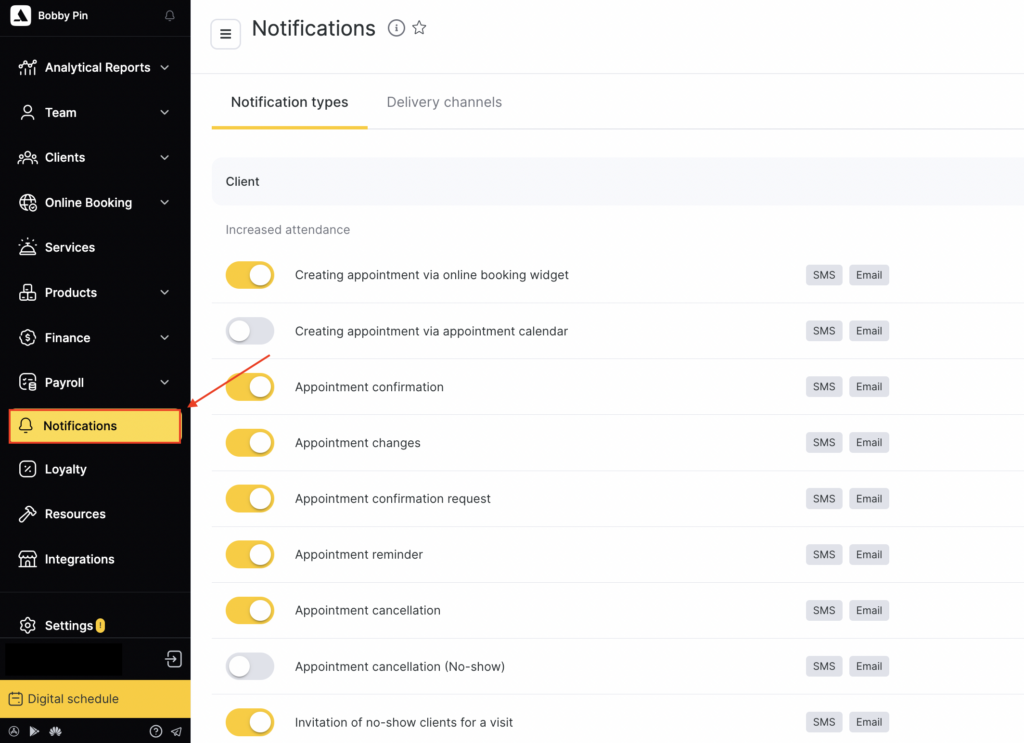Click the logout icon in the sidebar footer

(x=174, y=659)
